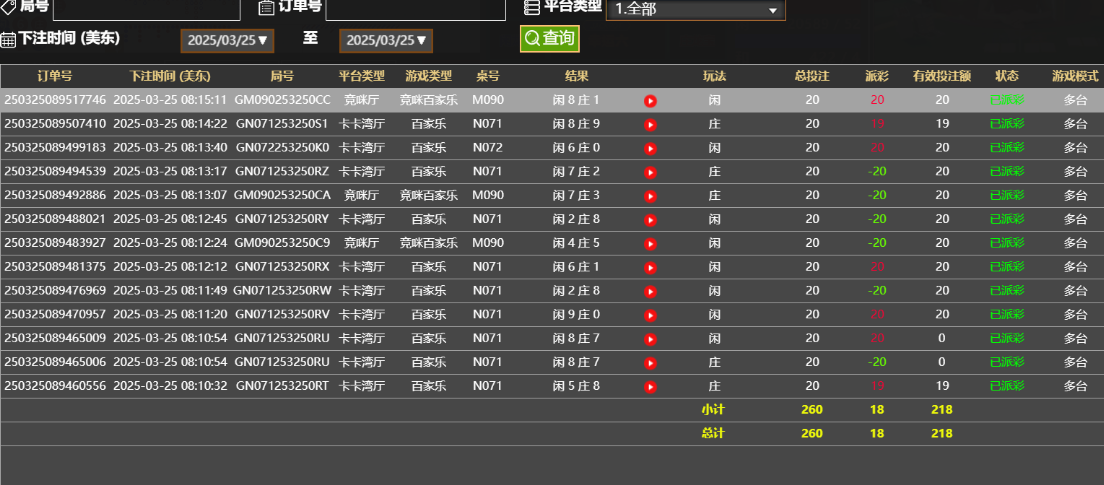
Task: Play replay icon for order 250325089476969
Action: [x=650, y=291]
